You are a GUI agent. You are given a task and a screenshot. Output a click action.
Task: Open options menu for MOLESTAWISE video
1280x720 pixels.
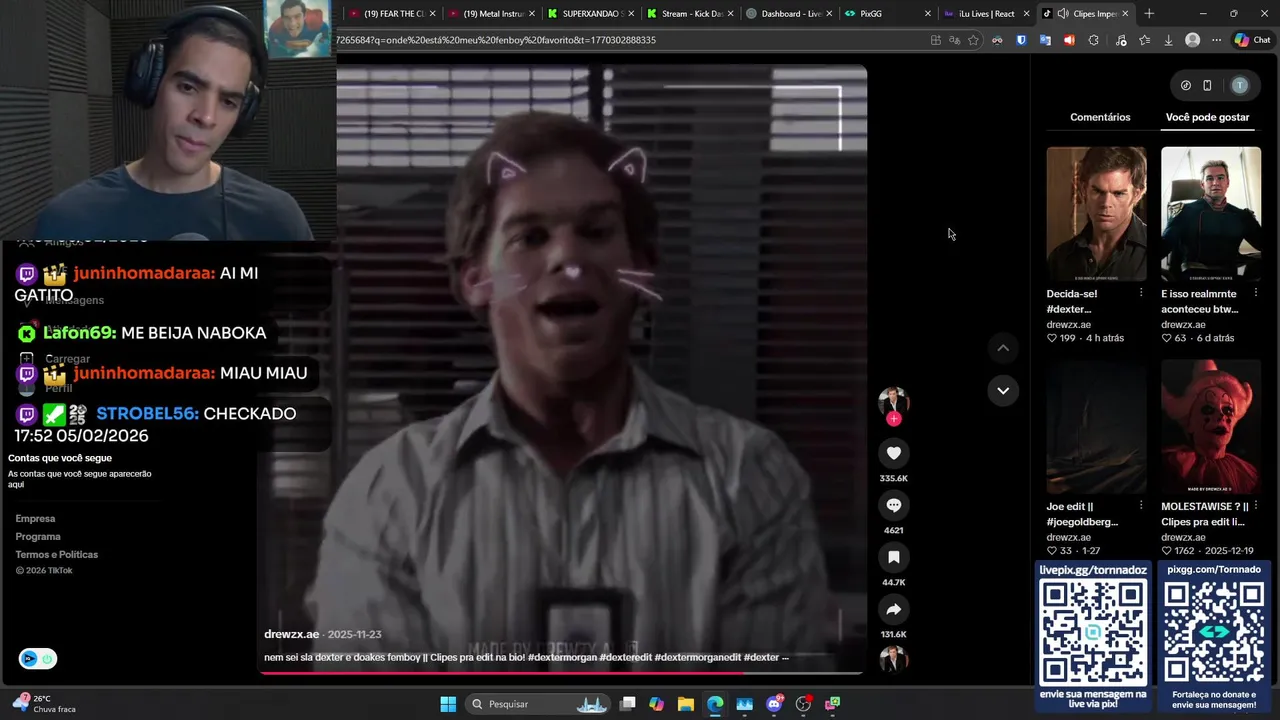pos(1255,506)
